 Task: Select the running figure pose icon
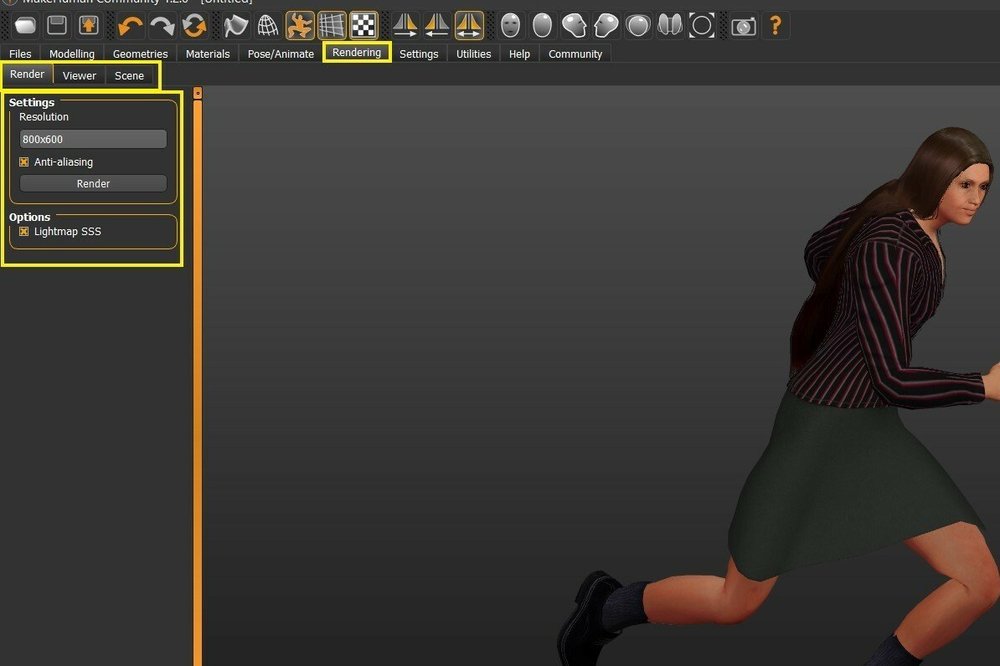tap(300, 25)
